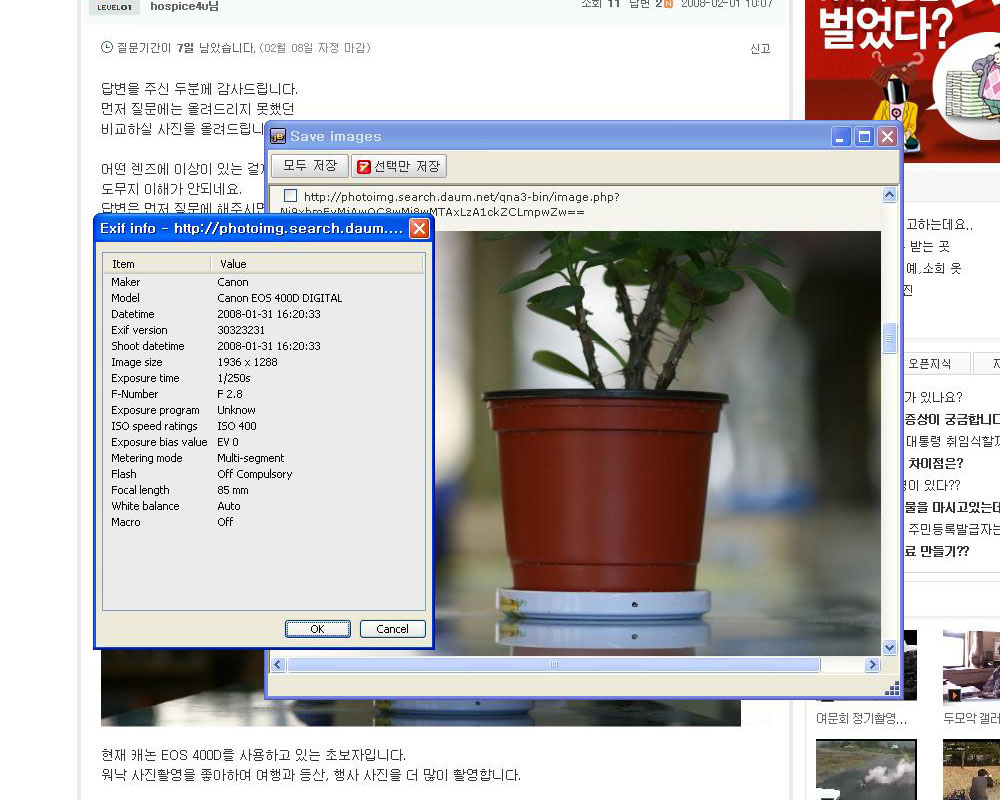This screenshot has height=800, width=1000.
Task: Click the Value column header
Action: point(316,264)
